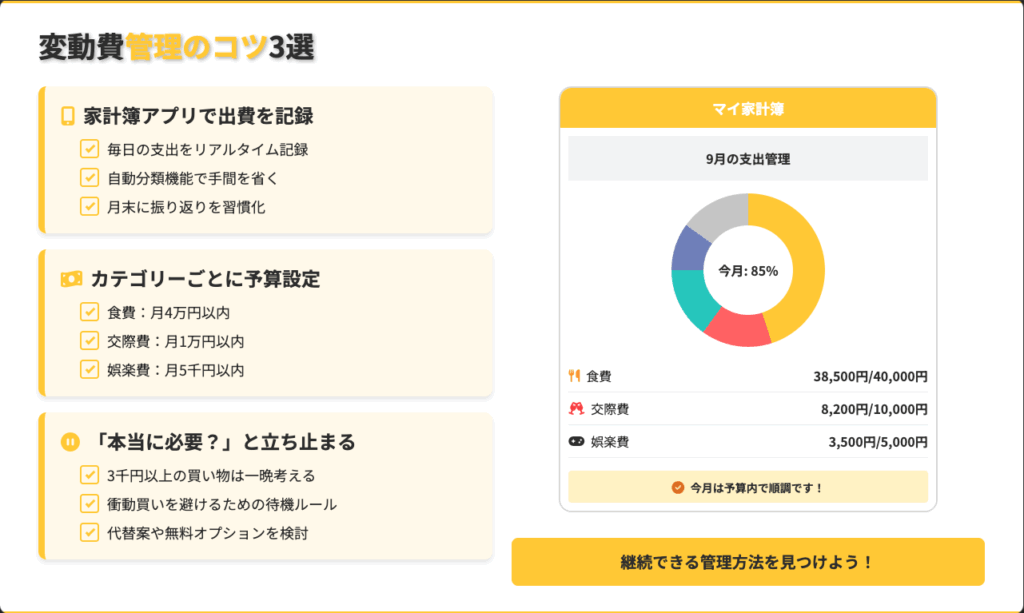The image size is (1024, 613).
Task: Select the 9月の支出管理 section header
Action: [x=748, y=158]
